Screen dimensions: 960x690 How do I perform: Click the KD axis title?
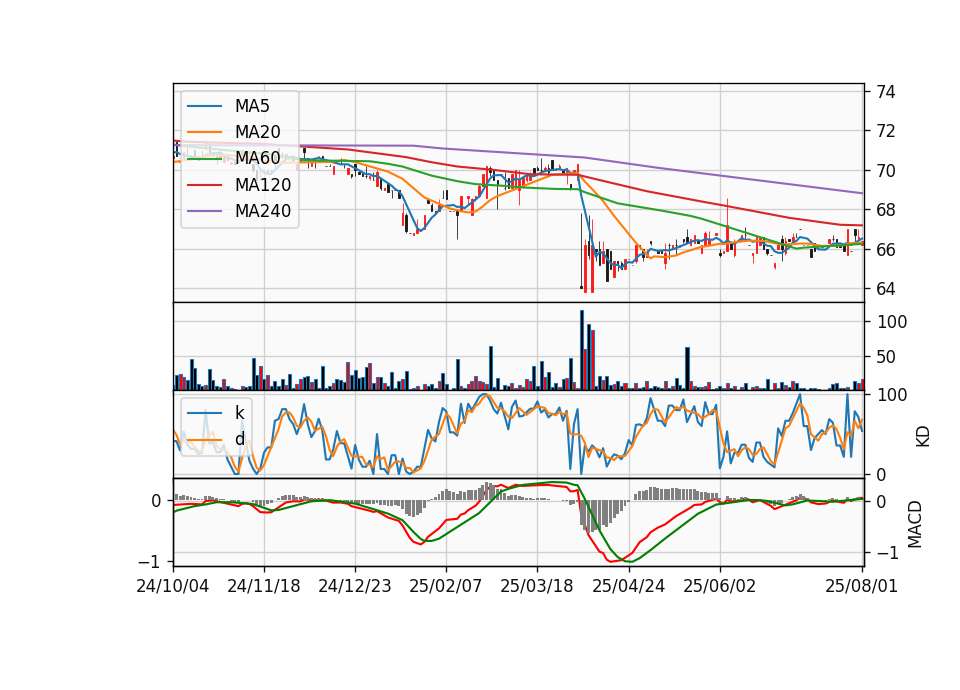pyautogui.click(x=923, y=437)
